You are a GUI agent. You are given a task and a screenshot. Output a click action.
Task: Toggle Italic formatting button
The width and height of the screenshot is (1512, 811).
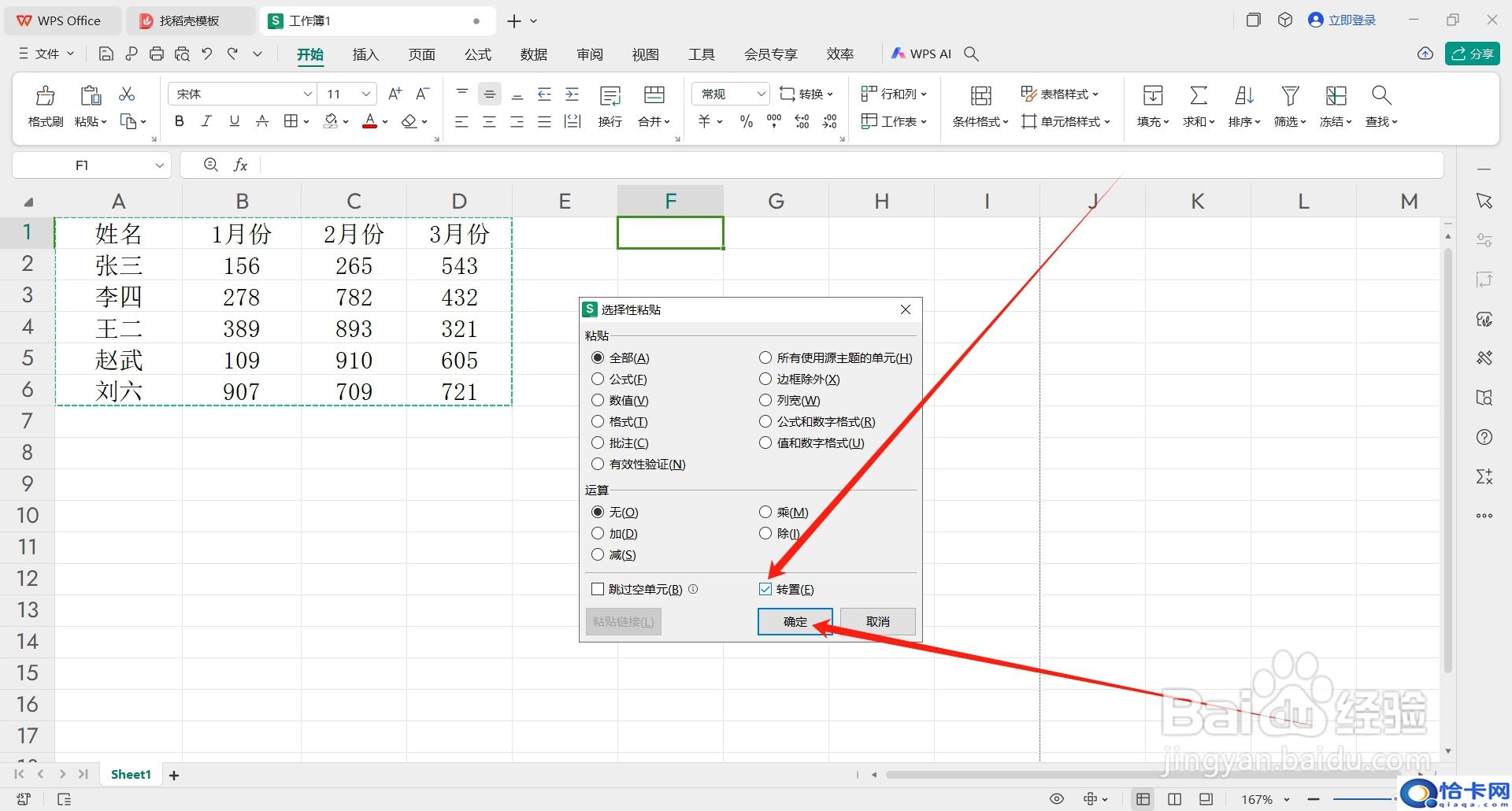tap(206, 121)
